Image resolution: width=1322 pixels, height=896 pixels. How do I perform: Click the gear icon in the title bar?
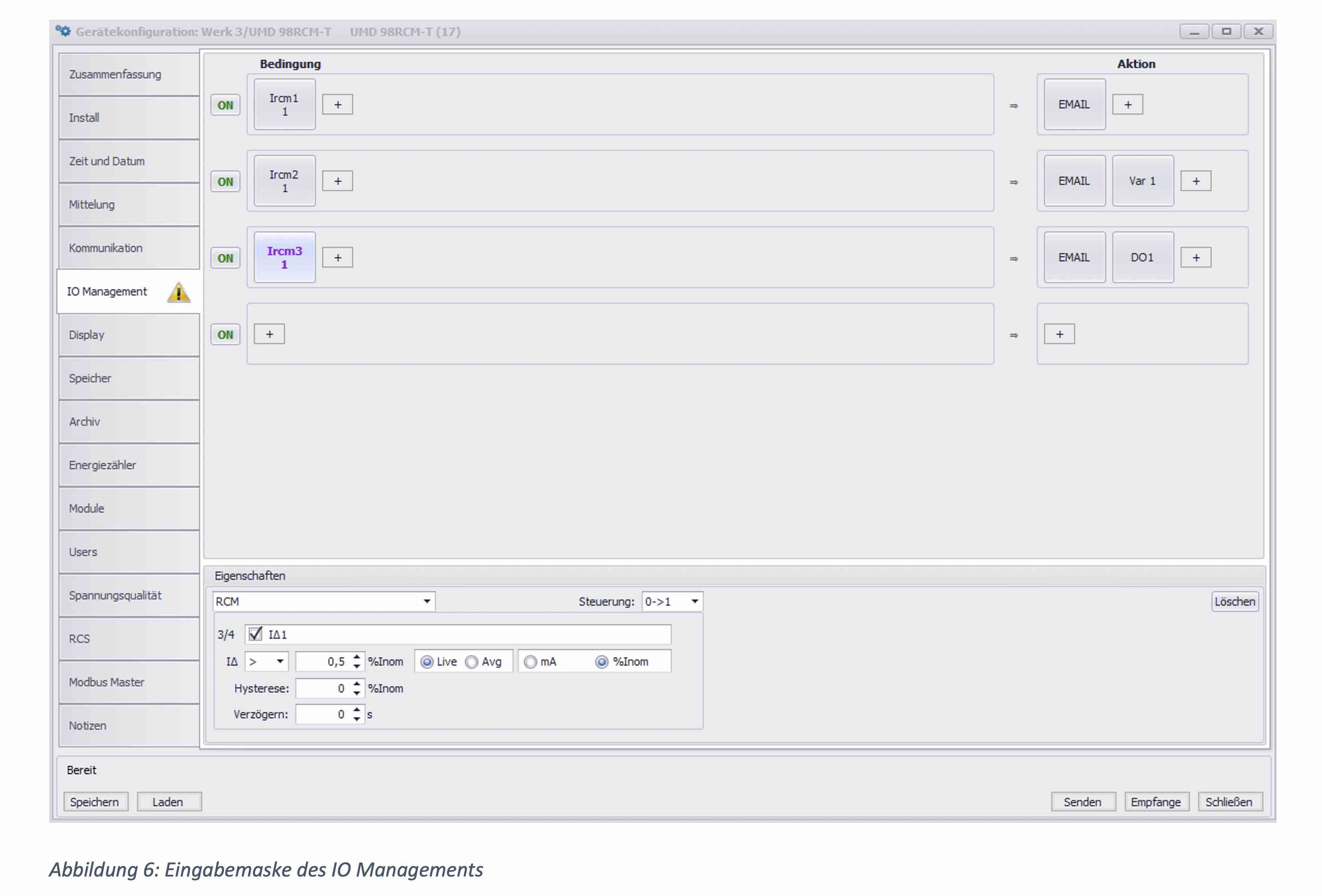point(63,31)
